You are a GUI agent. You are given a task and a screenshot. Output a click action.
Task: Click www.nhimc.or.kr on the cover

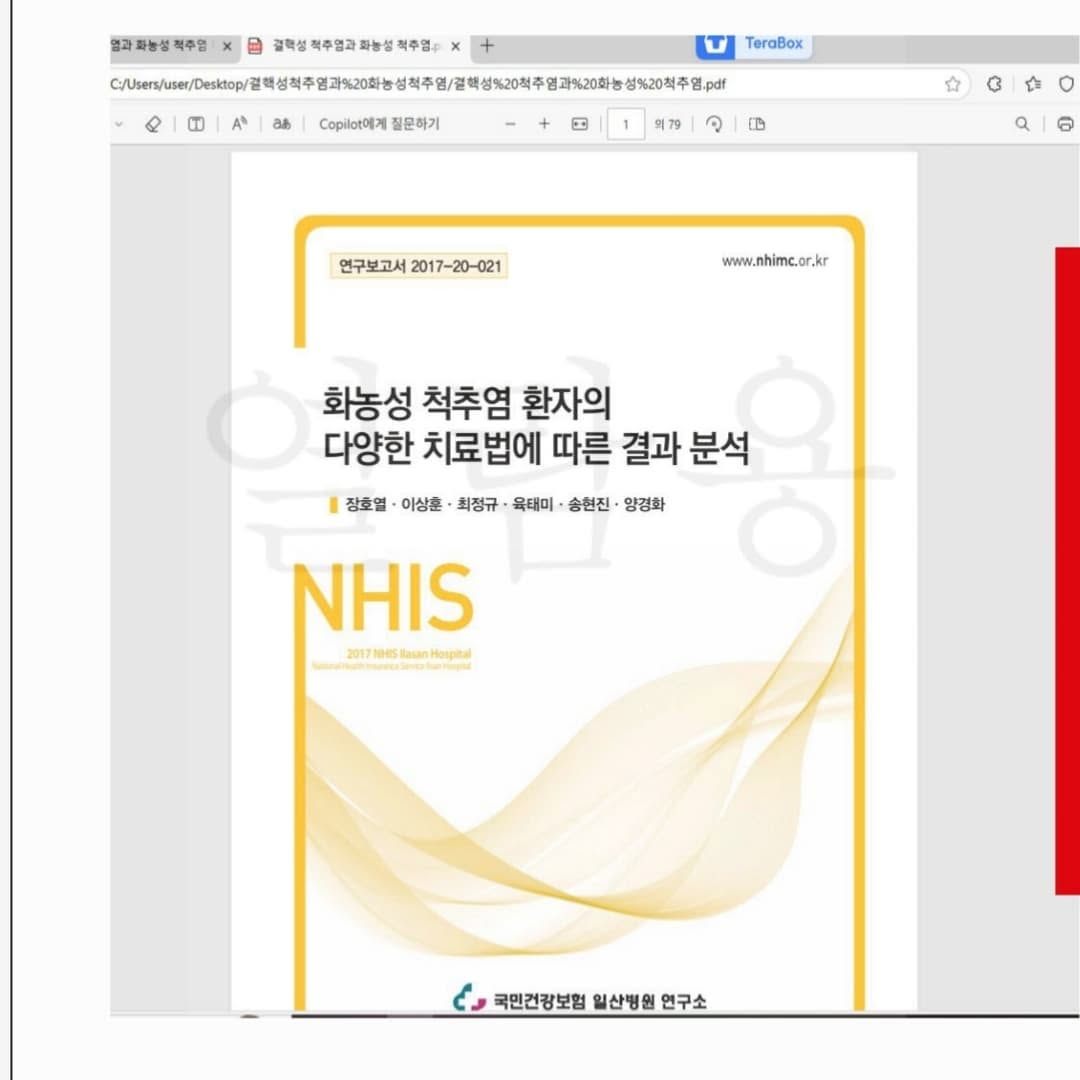coord(775,260)
